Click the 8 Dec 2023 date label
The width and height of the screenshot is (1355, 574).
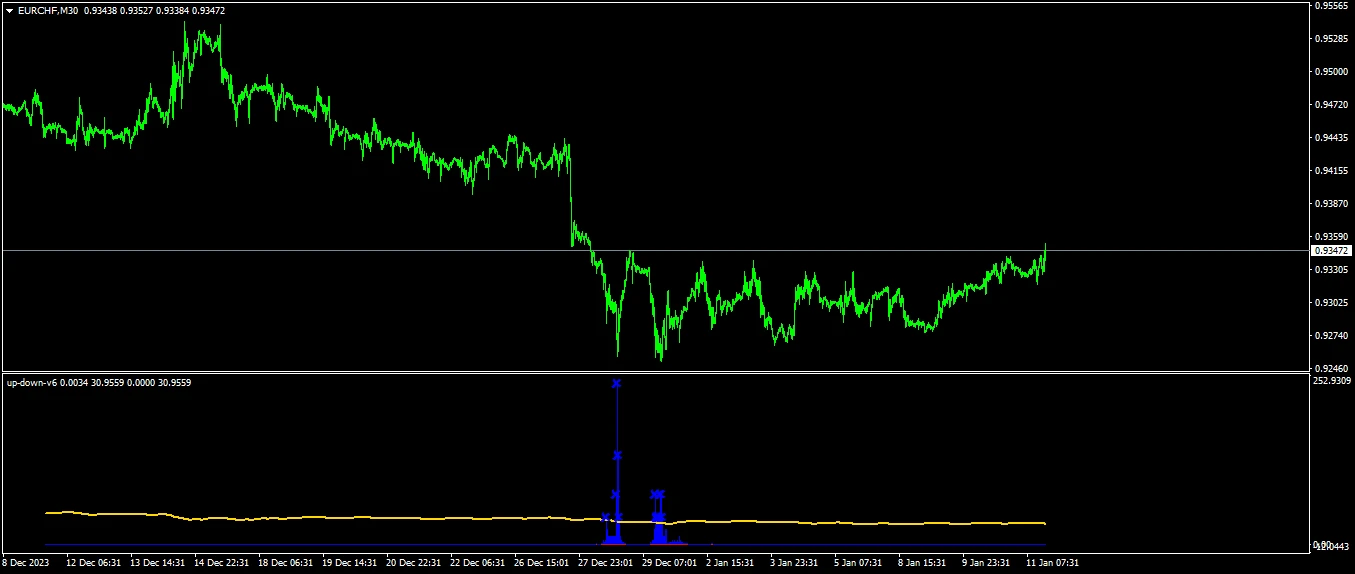(26, 562)
